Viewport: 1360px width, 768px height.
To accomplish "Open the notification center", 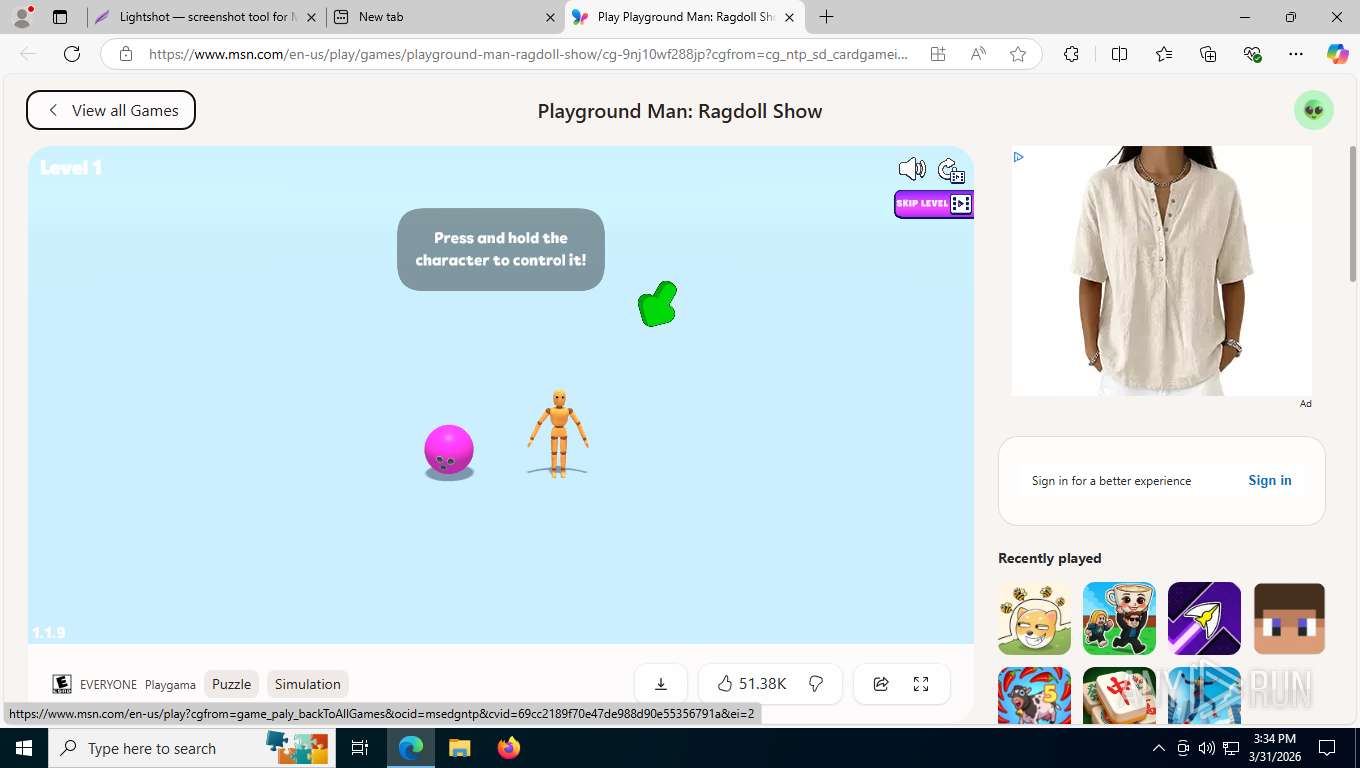I will (1327, 748).
